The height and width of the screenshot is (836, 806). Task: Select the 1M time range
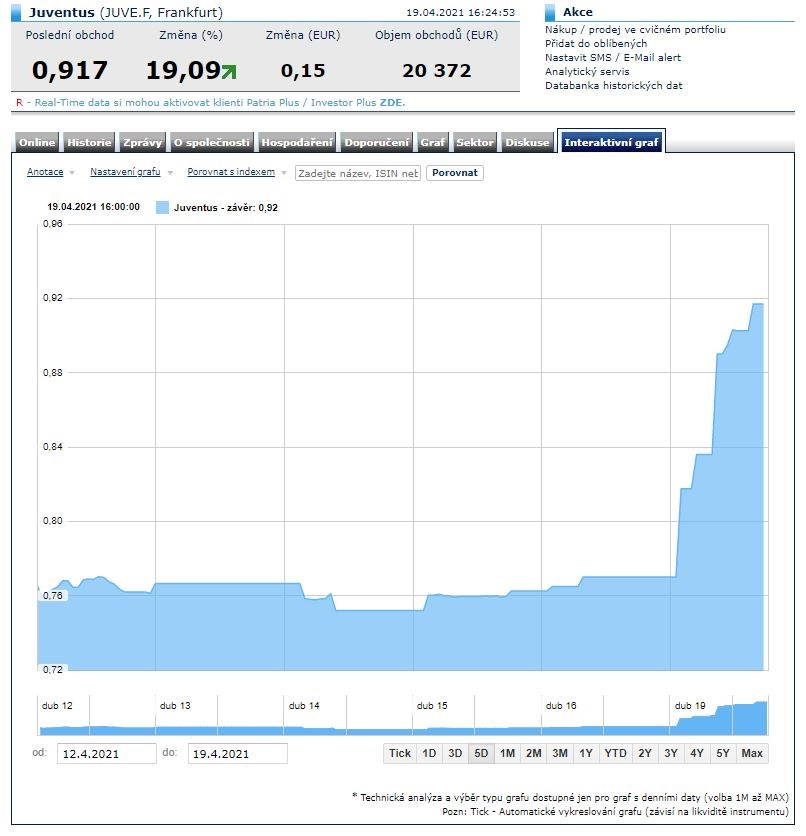507,753
